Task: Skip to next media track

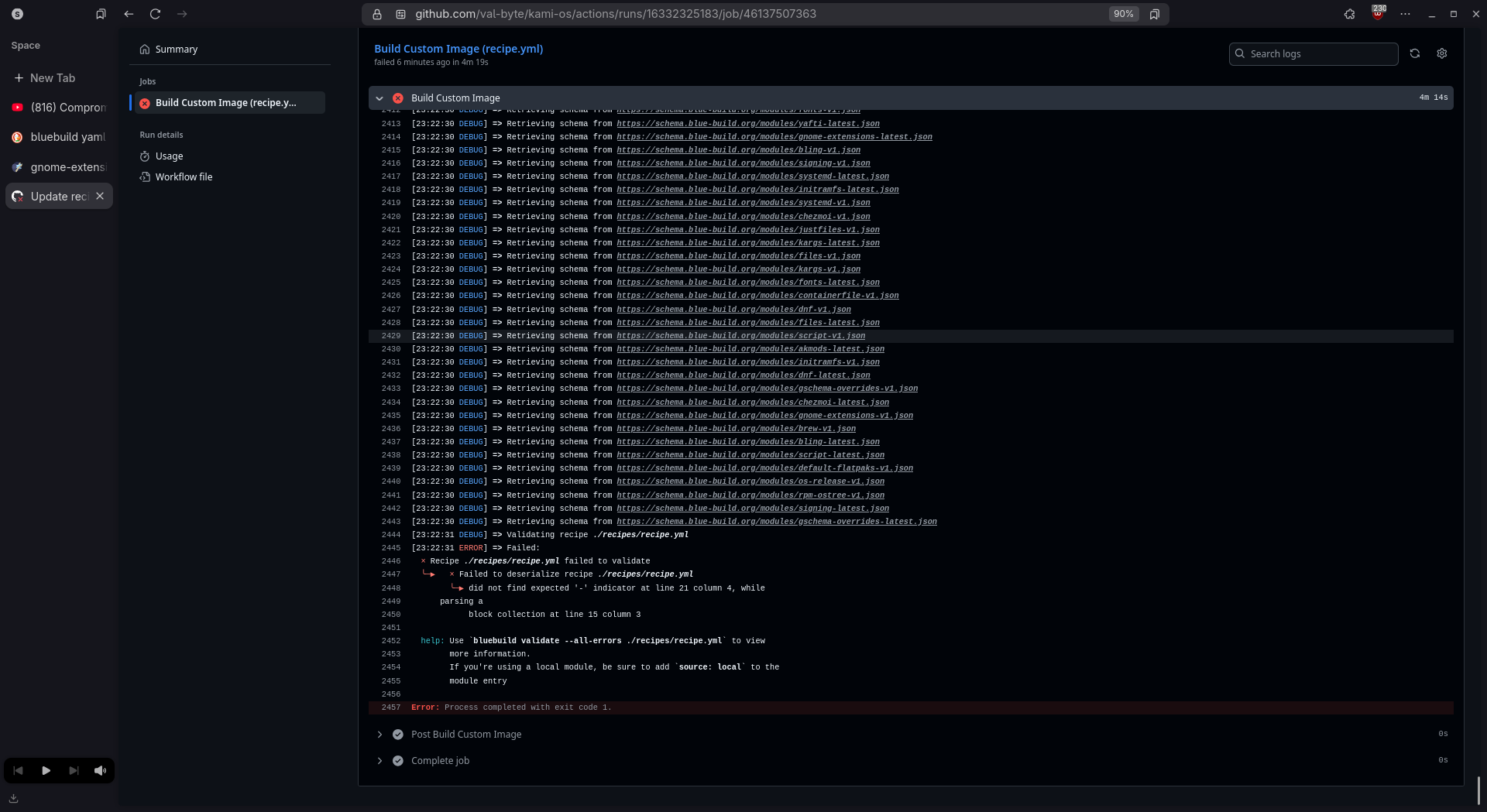Action: (x=74, y=770)
